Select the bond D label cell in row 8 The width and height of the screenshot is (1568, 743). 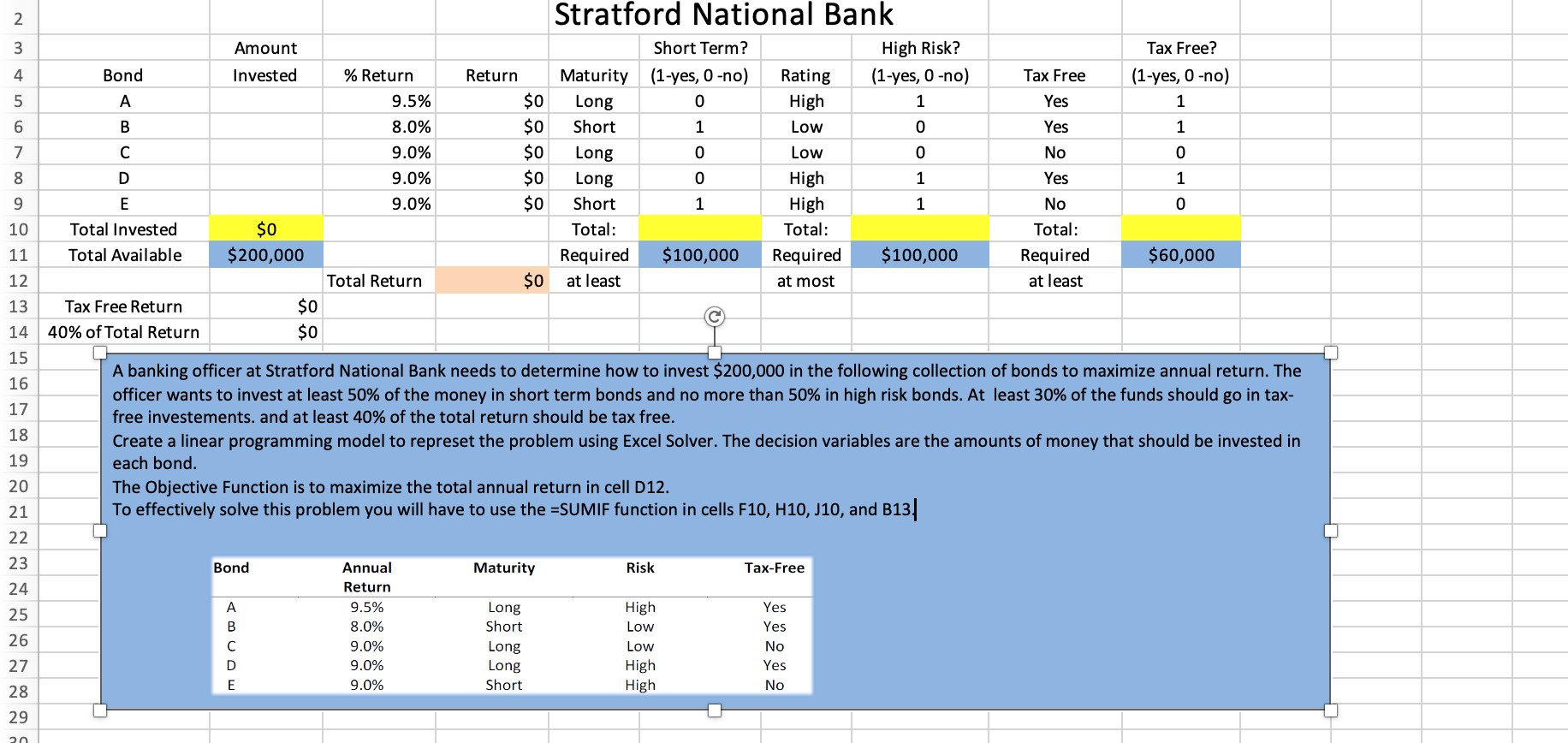coord(124,178)
